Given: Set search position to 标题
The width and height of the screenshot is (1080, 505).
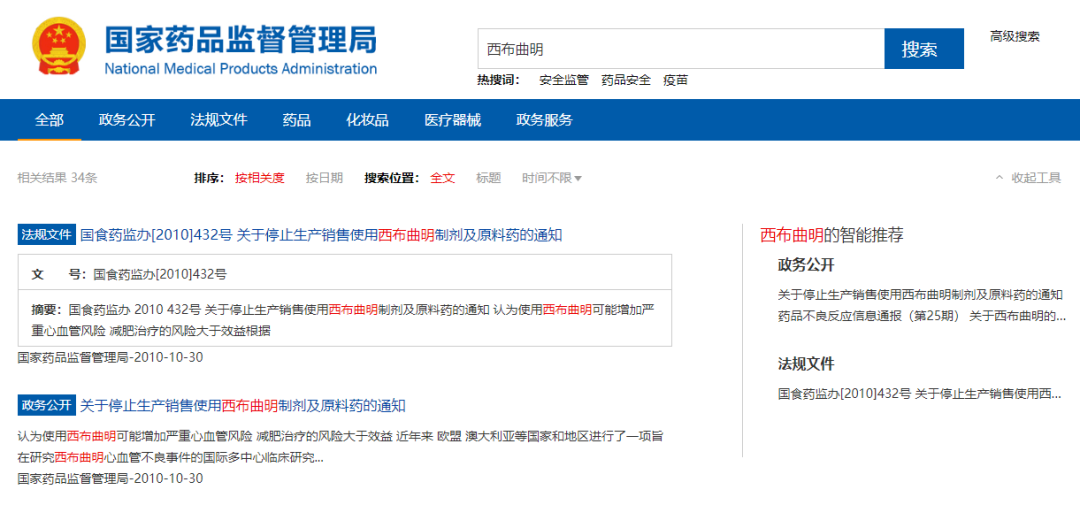Looking at the screenshot, I should tap(488, 178).
